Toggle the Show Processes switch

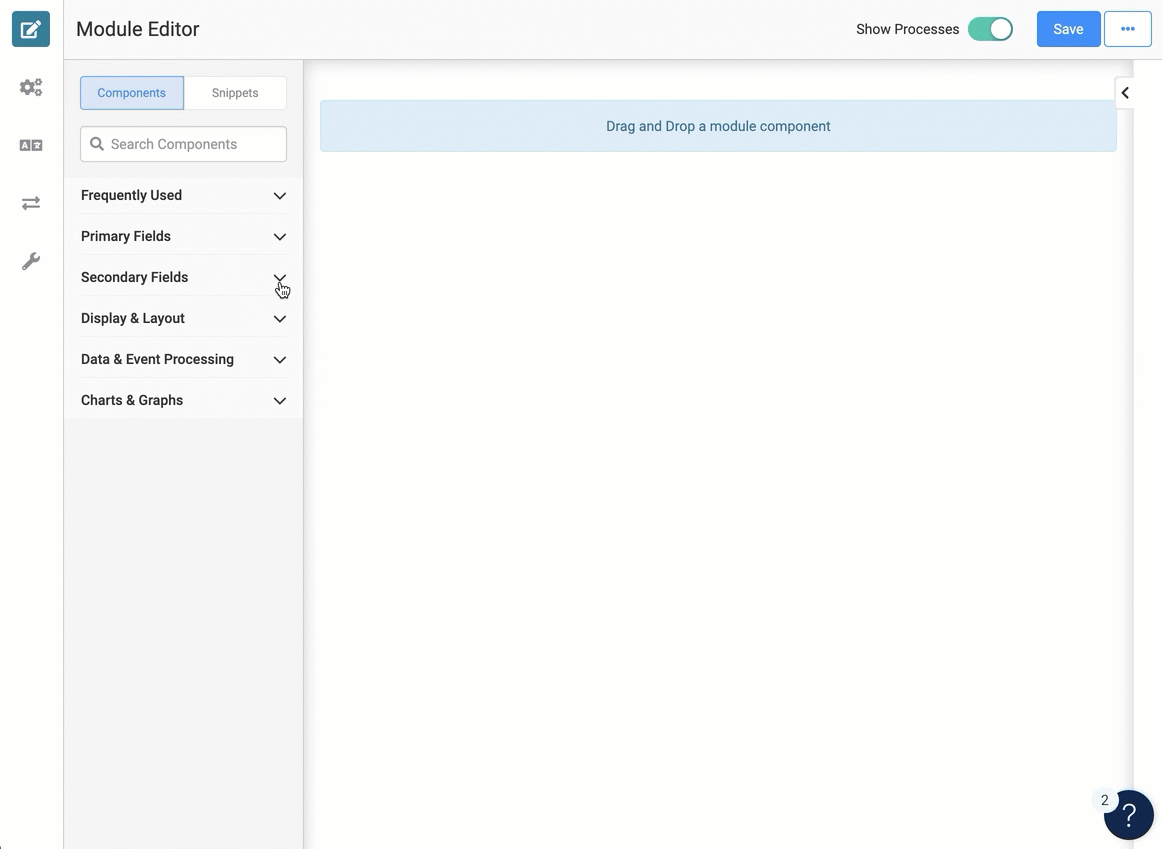pyautogui.click(x=990, y=29)
